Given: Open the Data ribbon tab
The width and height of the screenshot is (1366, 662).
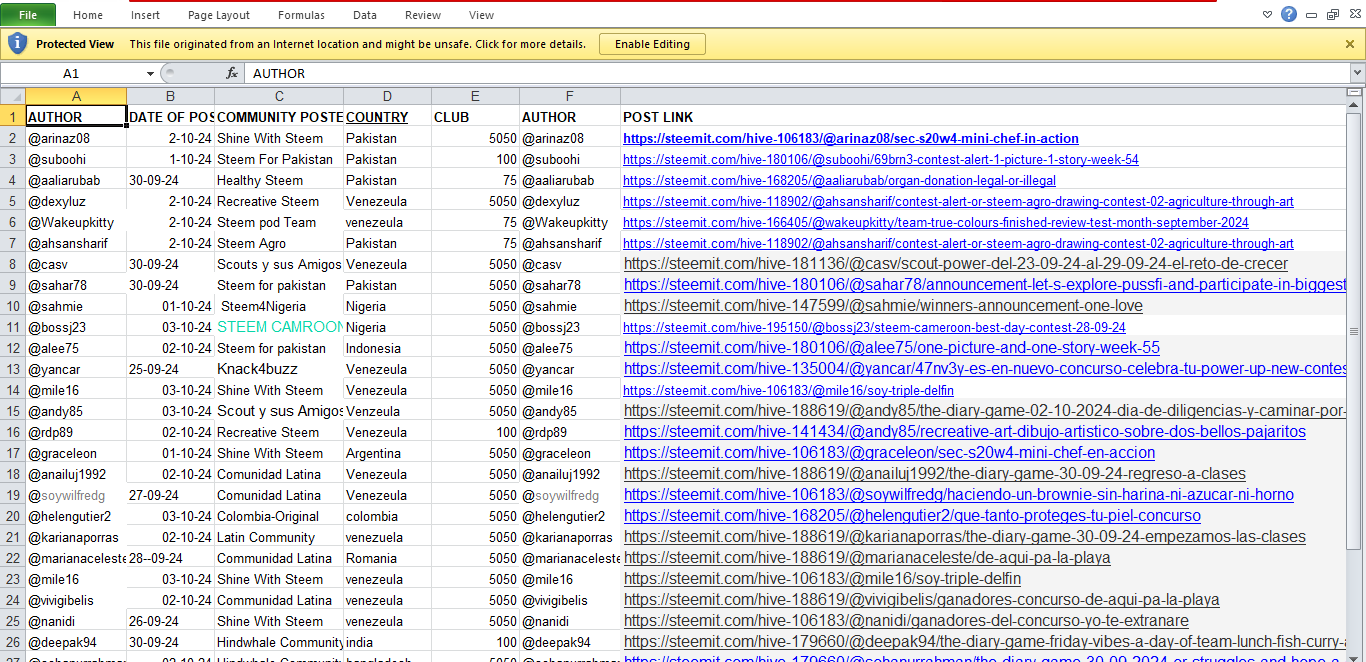Looking at the screenshot, I should pyautogui.click(x=365, y=15).
